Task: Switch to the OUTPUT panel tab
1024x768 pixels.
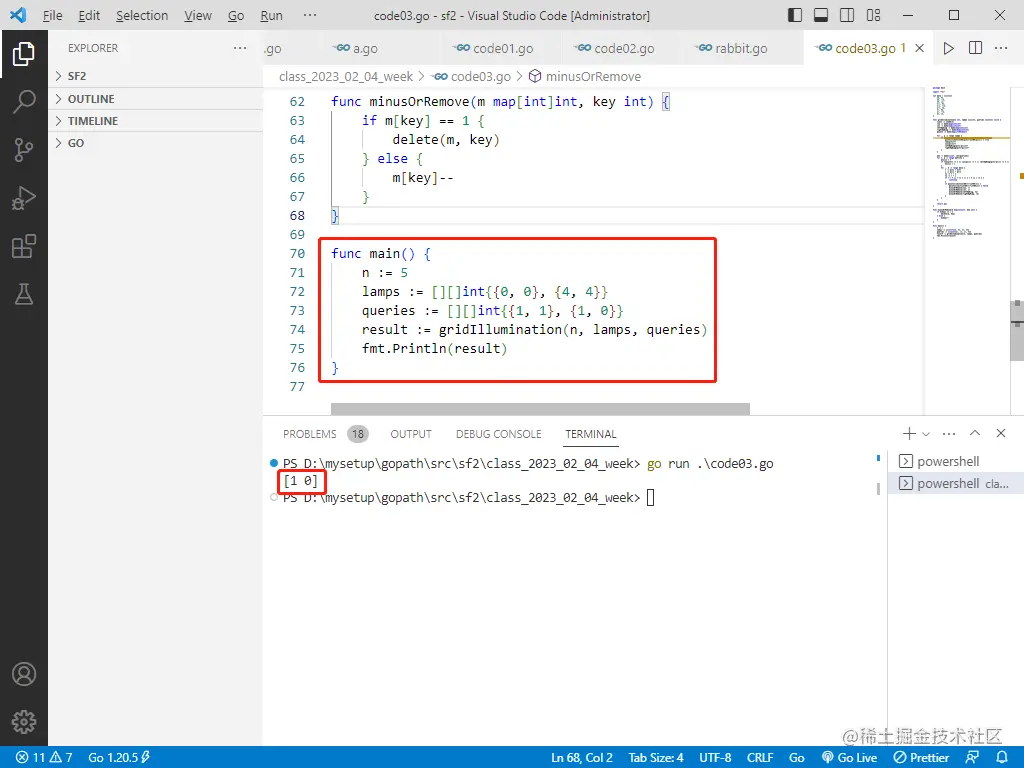Action: click(x=411, y=434)
